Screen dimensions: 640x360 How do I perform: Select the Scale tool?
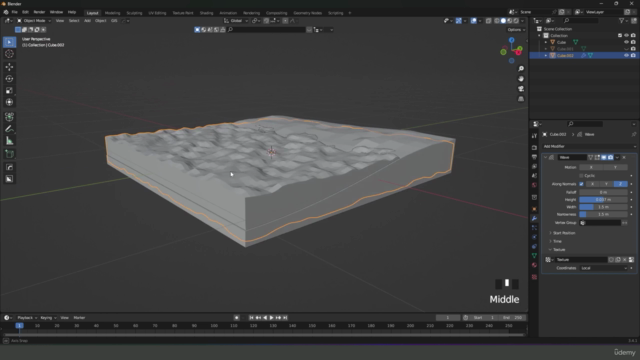9,91
